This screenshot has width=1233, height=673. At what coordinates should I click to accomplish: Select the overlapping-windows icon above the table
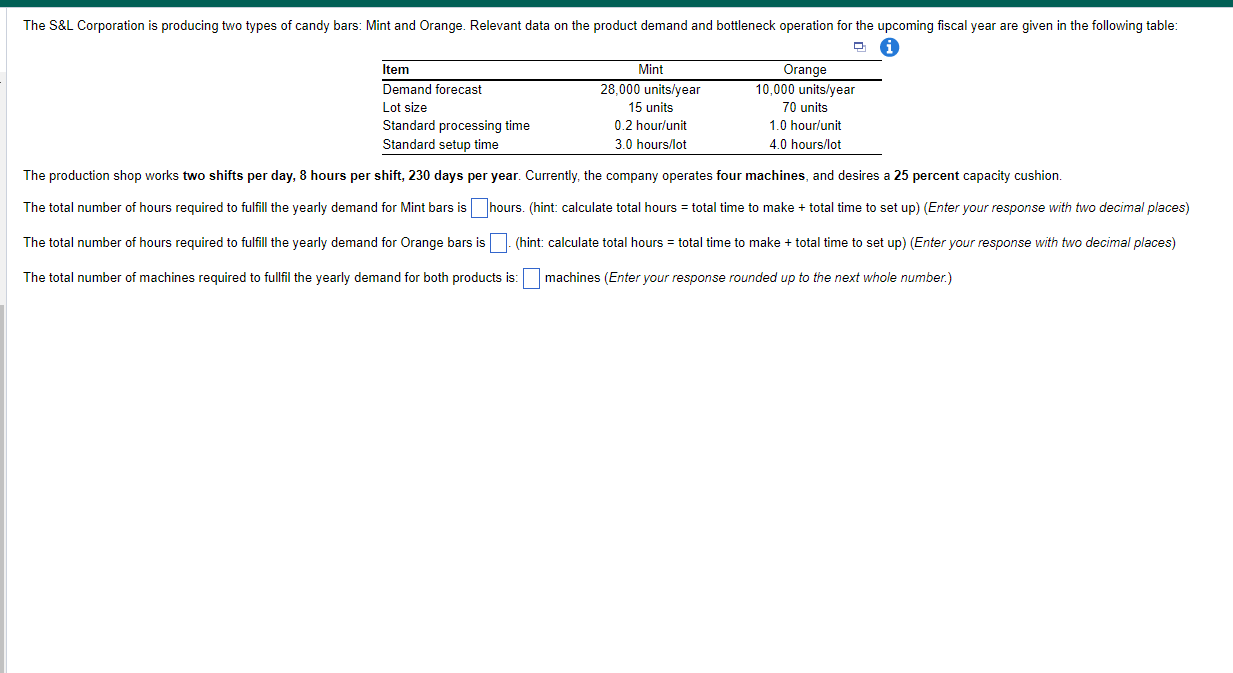(858, 47)
